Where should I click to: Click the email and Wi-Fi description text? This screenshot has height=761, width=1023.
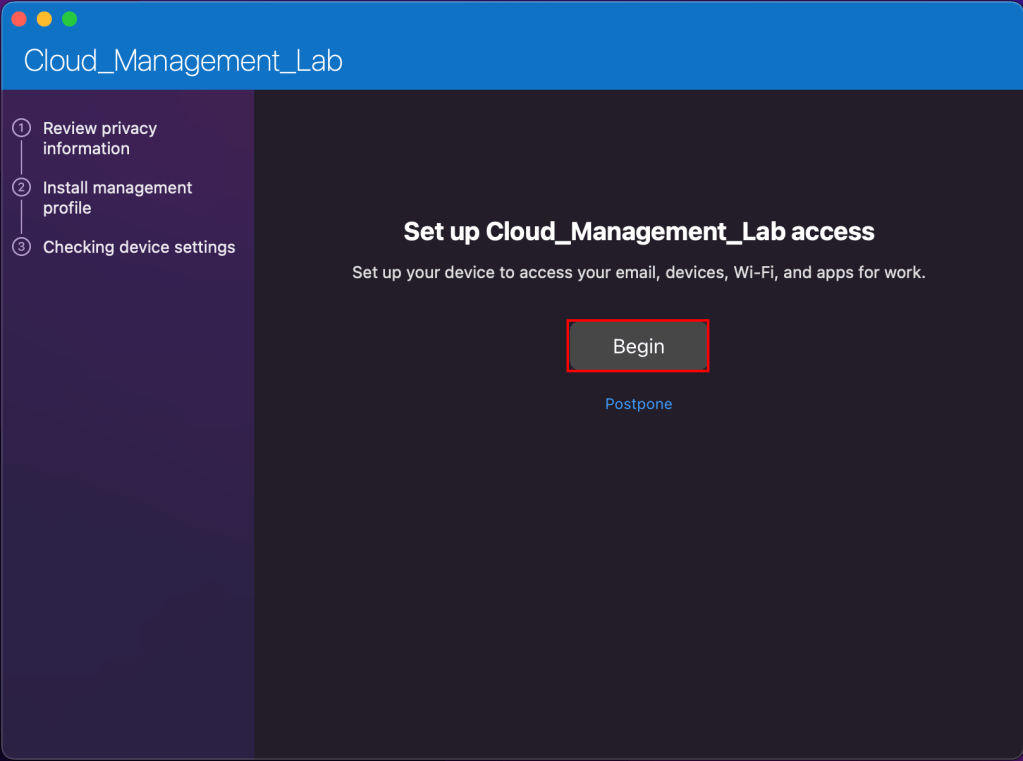pyautogui.click(x=638, y=272)
